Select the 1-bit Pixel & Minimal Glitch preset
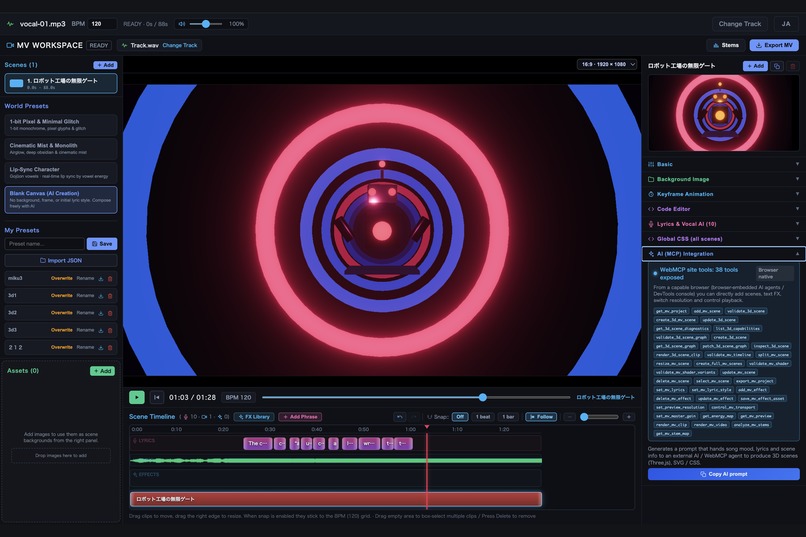Viewport: 806px width, 537px height. [61, 125]
